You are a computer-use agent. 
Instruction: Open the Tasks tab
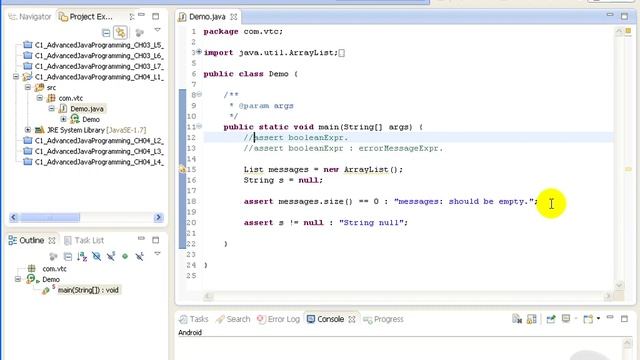tap(194, 319)
